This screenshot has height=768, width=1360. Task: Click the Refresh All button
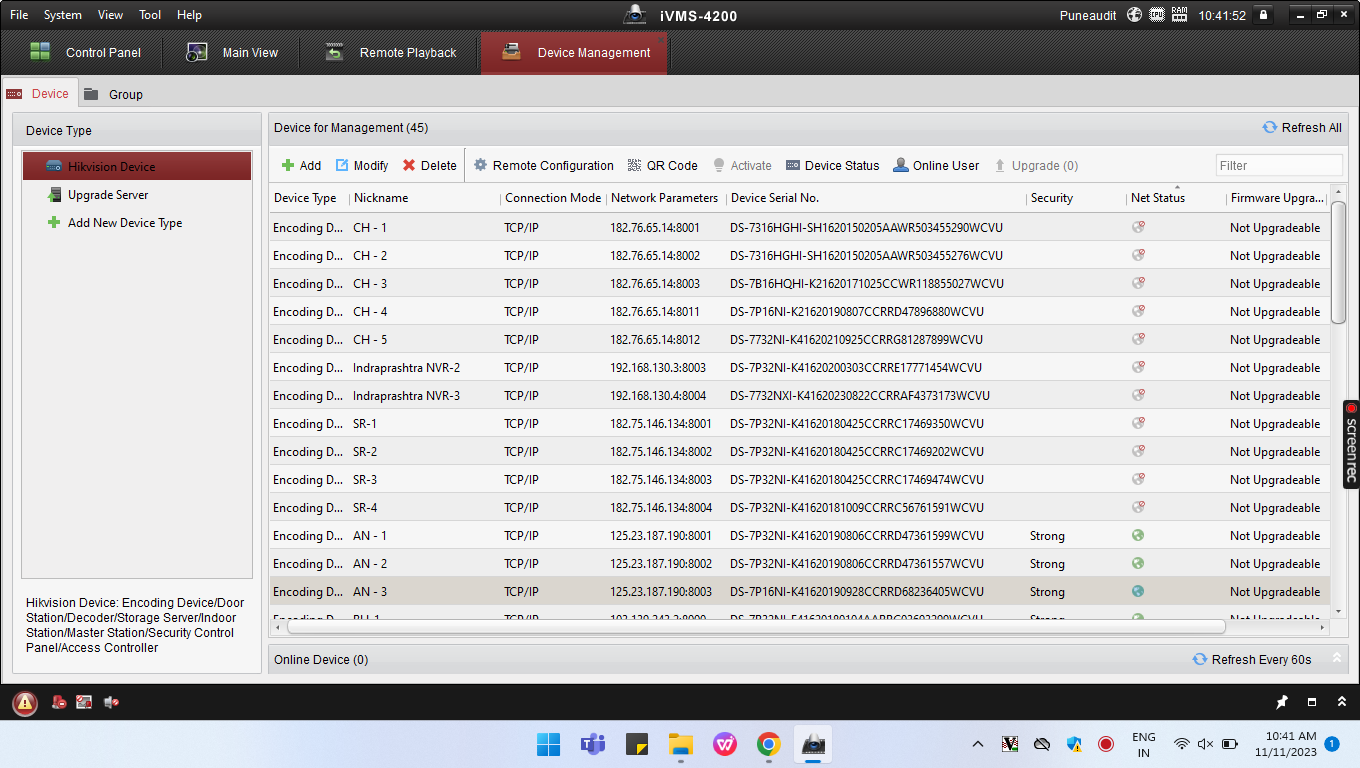click(x=1302, y=128)
